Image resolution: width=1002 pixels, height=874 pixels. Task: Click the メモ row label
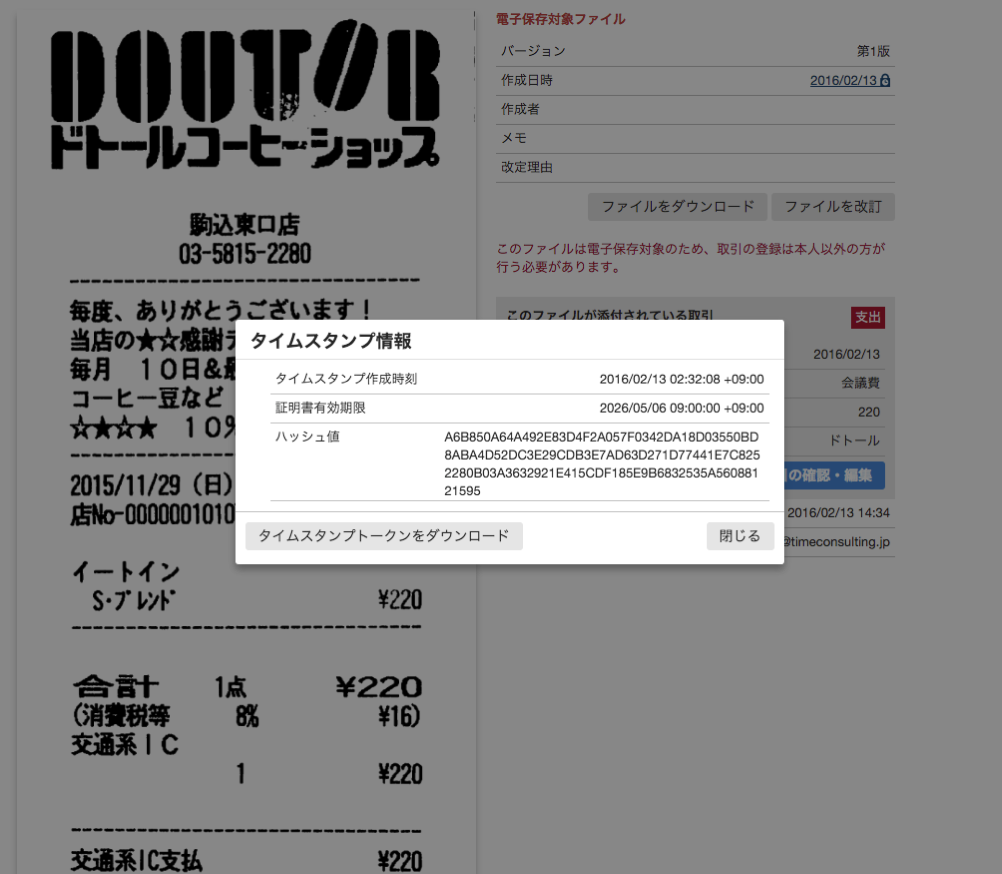coord(514,138)
